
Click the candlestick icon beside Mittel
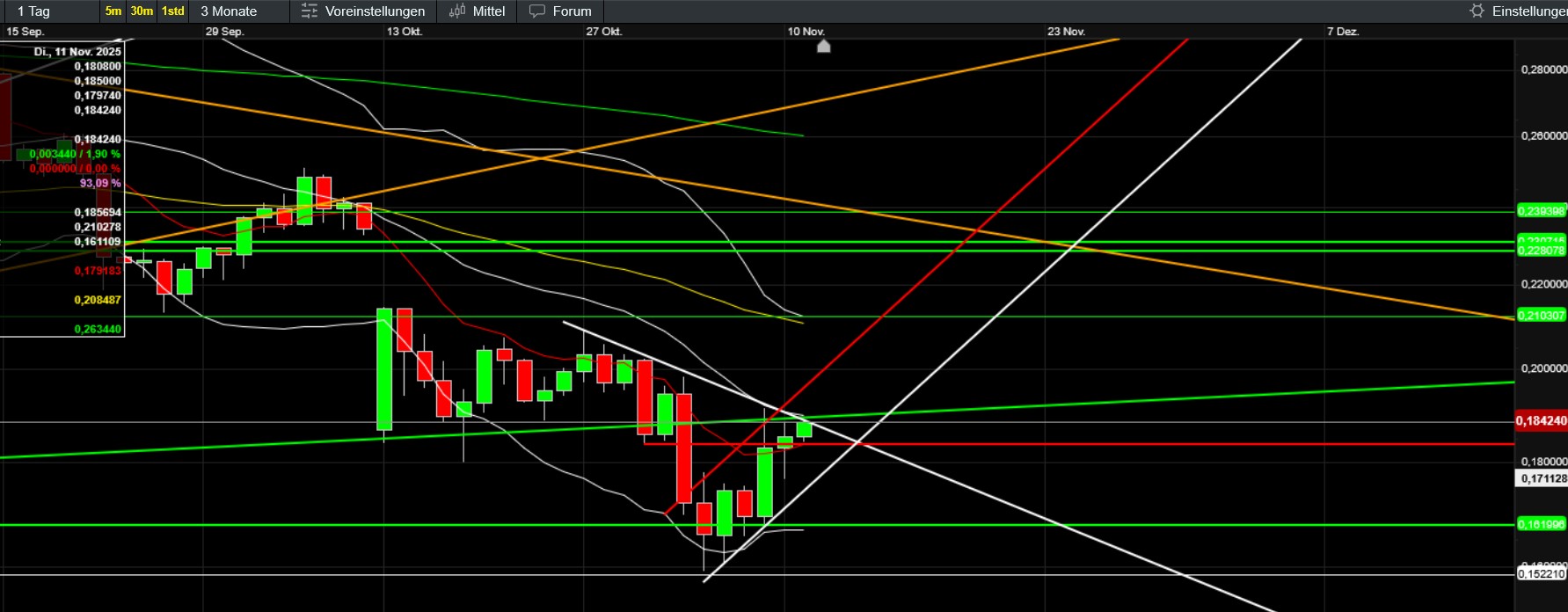point(457,11)
